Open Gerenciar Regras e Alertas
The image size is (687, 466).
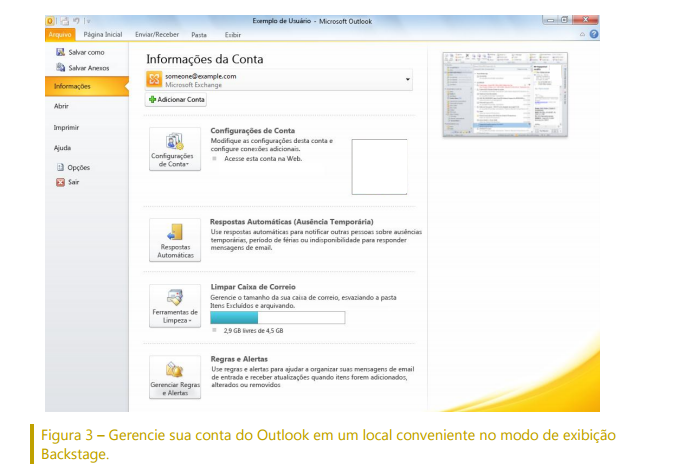175,378
